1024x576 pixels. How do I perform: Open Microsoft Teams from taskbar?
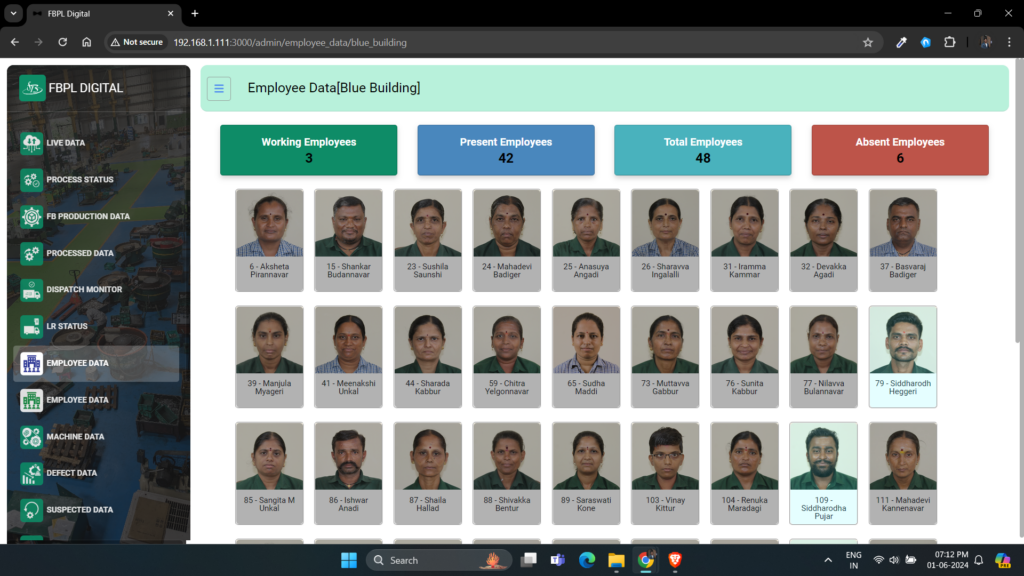[x=557, y=560]
